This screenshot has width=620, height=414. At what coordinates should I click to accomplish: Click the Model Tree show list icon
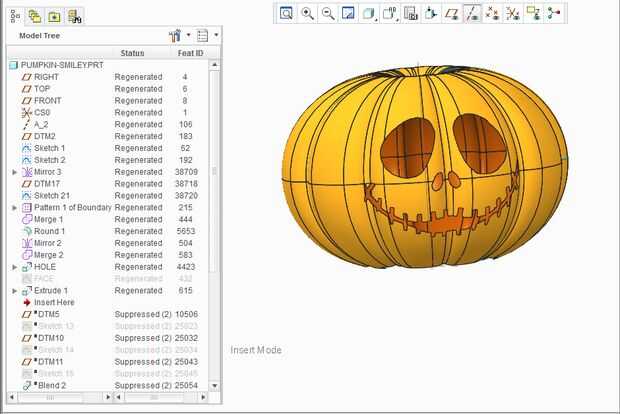tap(202, 36)
